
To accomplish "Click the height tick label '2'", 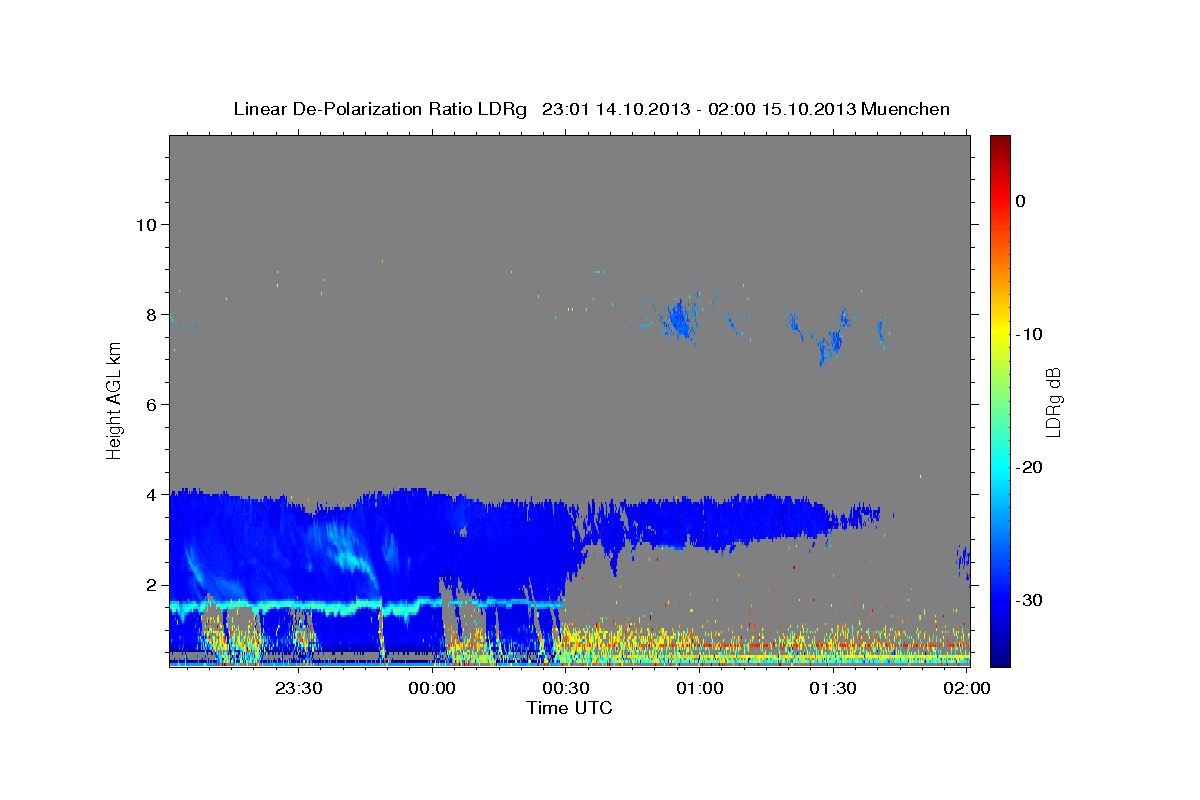I will (x=150, y=584).
